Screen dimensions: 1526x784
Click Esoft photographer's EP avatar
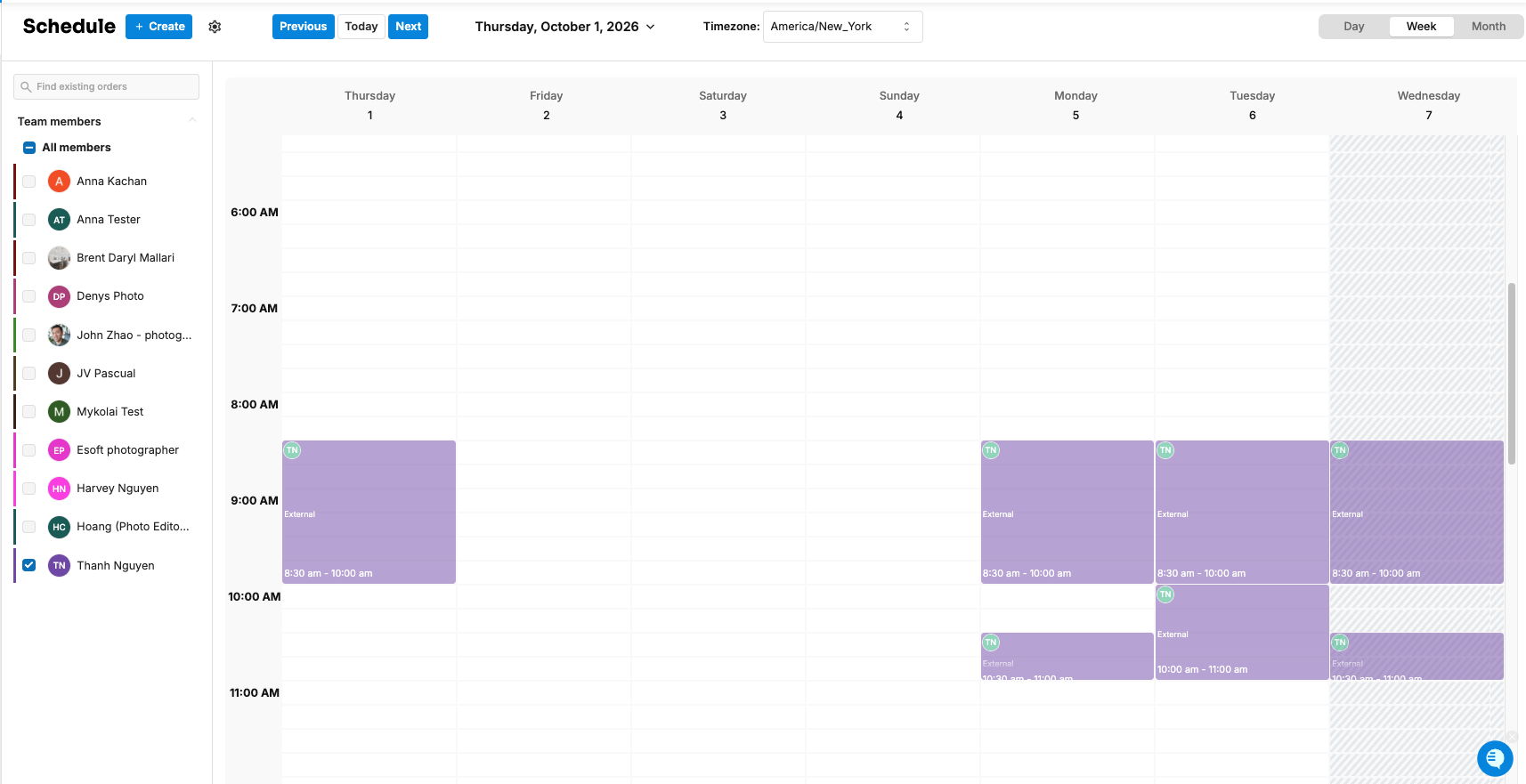(59, 450)
